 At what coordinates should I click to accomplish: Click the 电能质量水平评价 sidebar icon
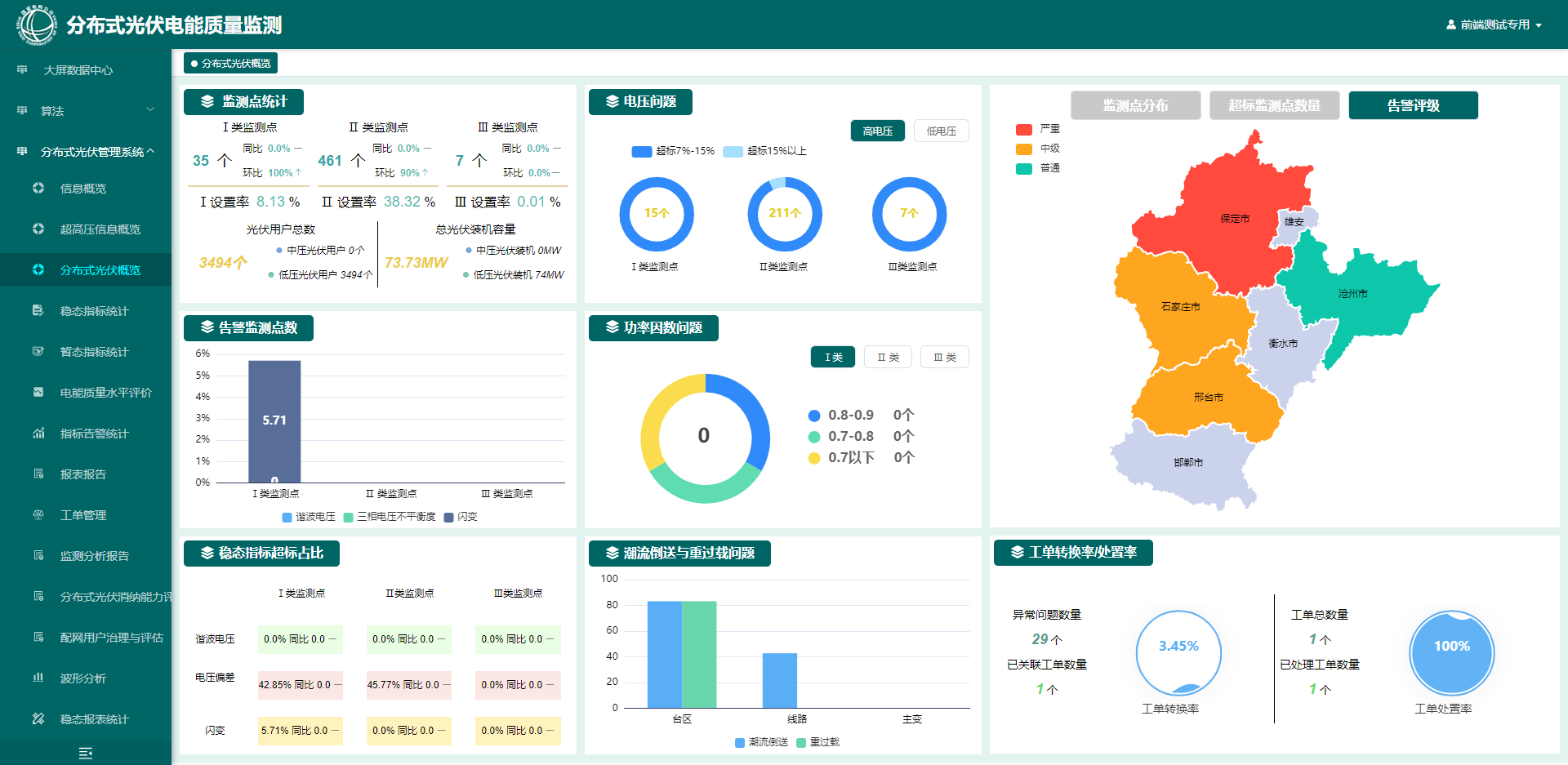pos(38,393)
